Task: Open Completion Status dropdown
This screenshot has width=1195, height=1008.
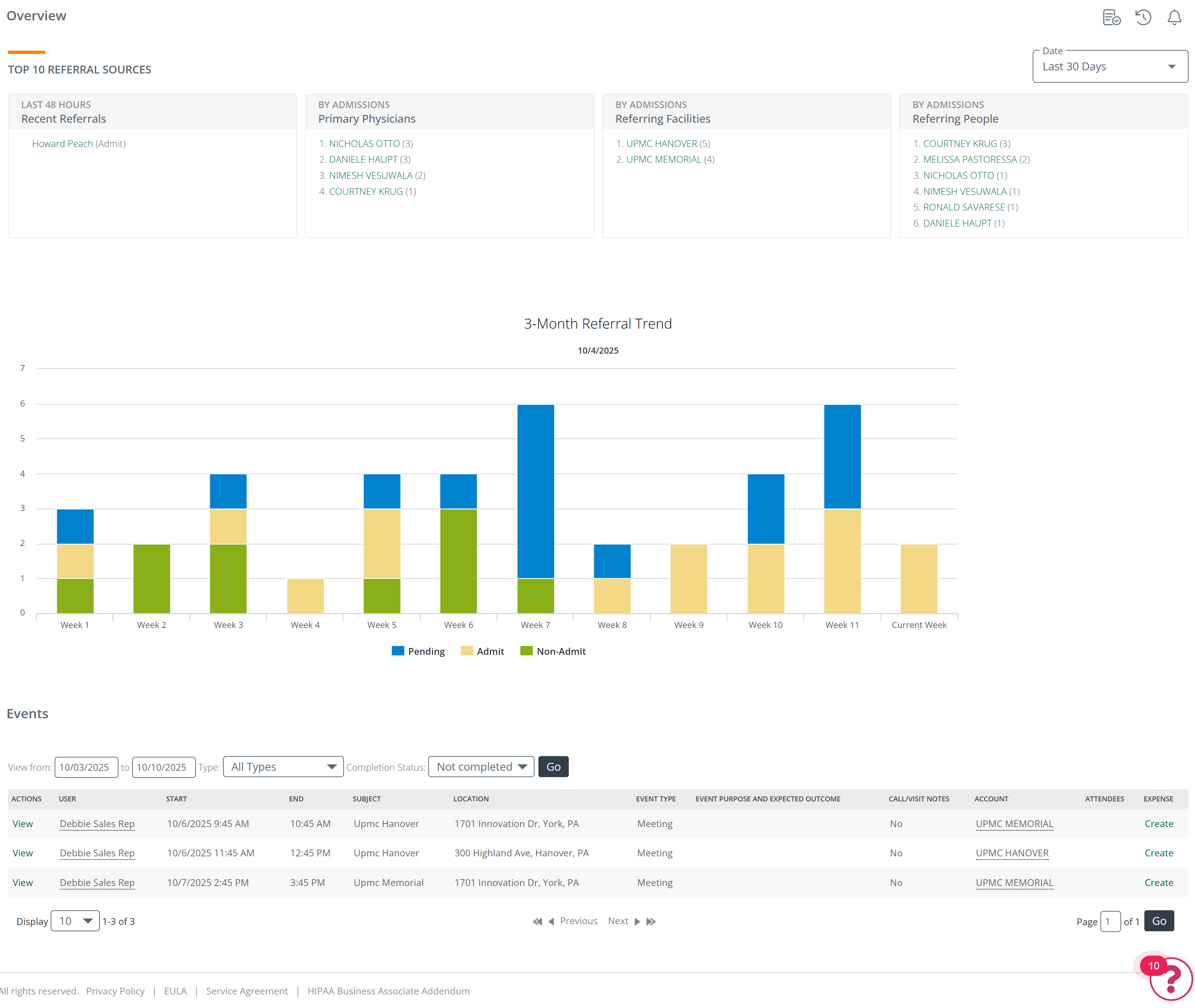Action: tap(481, 767)
